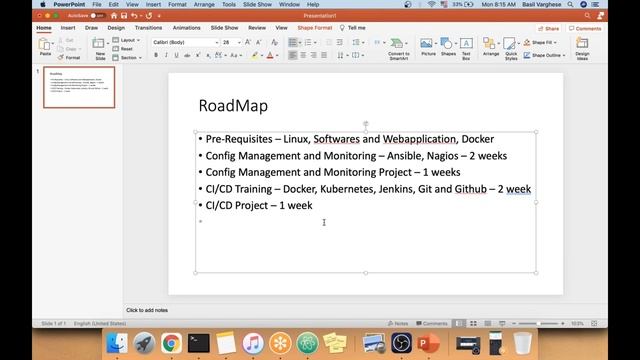
Task: Toggle strikethrough formatting
Action: tap(187, 55)
